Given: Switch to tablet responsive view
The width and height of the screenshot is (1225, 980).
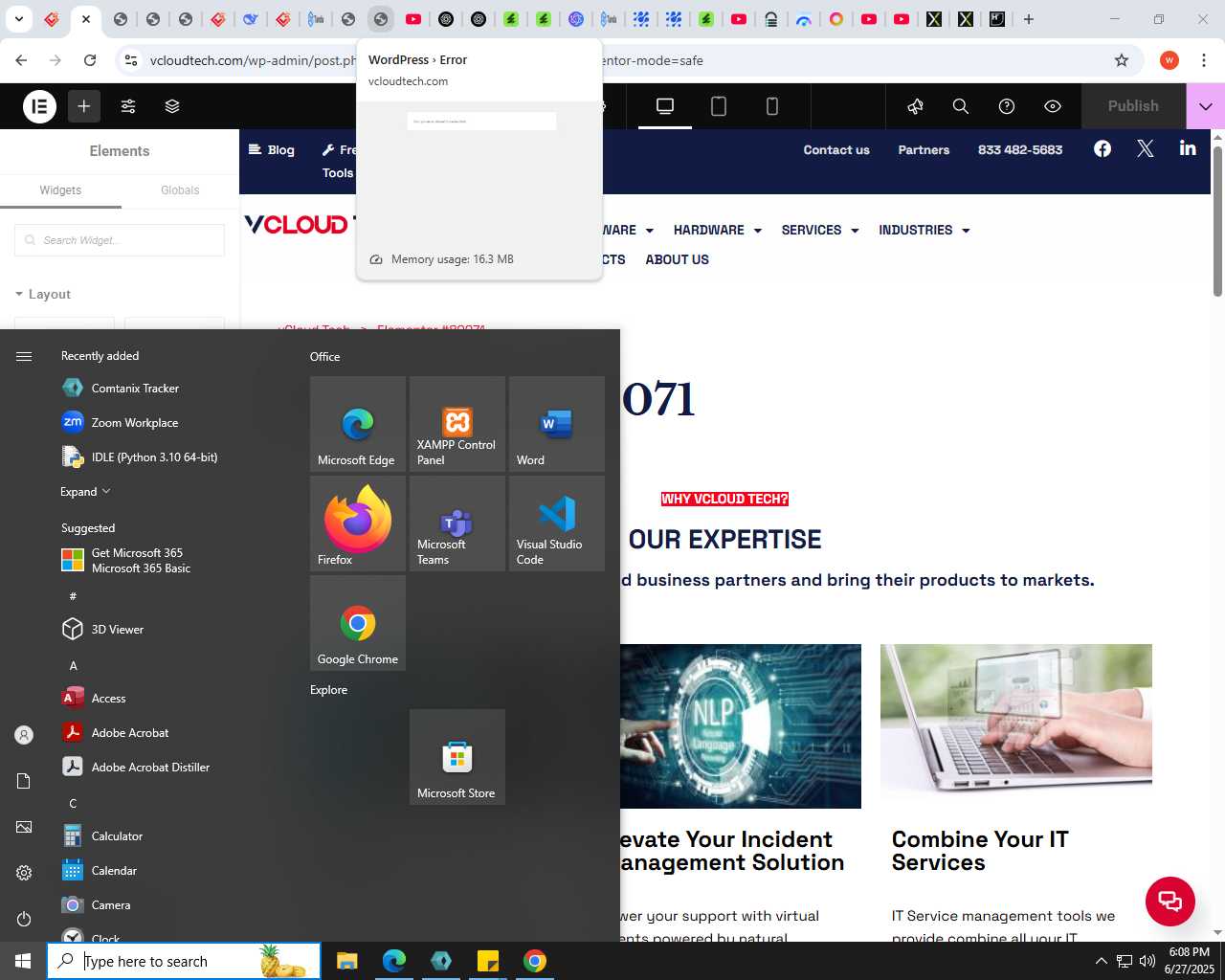Looking at the screenshot, I should pyautogui.click(x=719, y=106).
